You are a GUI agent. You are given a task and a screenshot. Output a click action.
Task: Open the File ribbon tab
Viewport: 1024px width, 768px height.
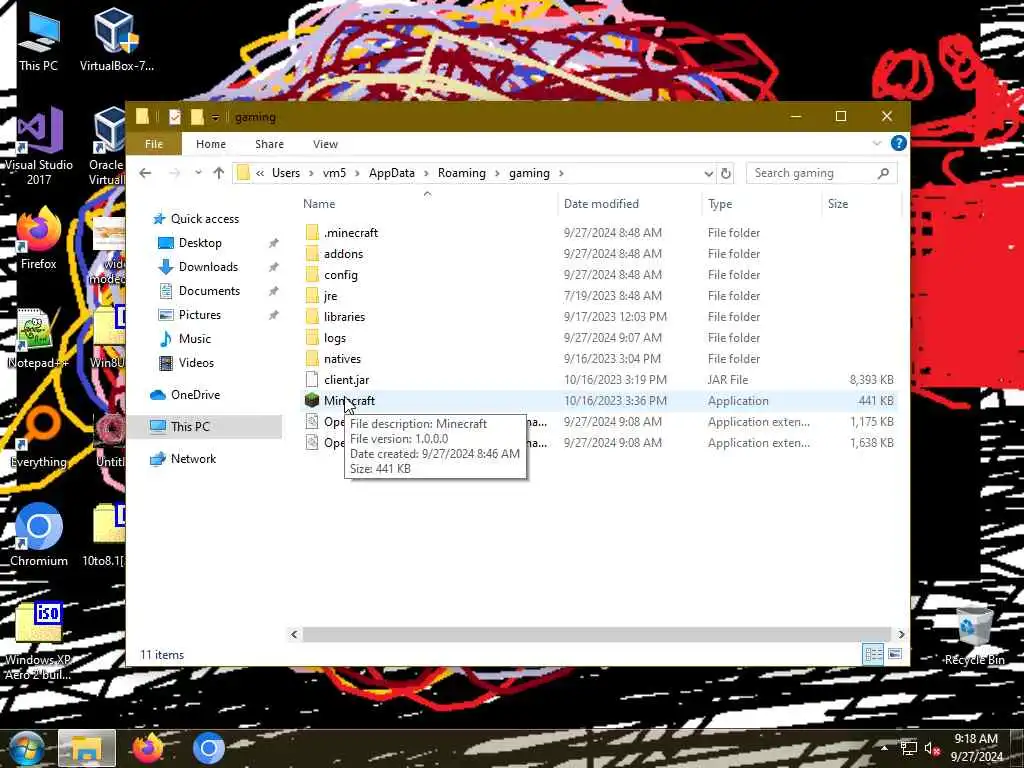click(154, 144)
